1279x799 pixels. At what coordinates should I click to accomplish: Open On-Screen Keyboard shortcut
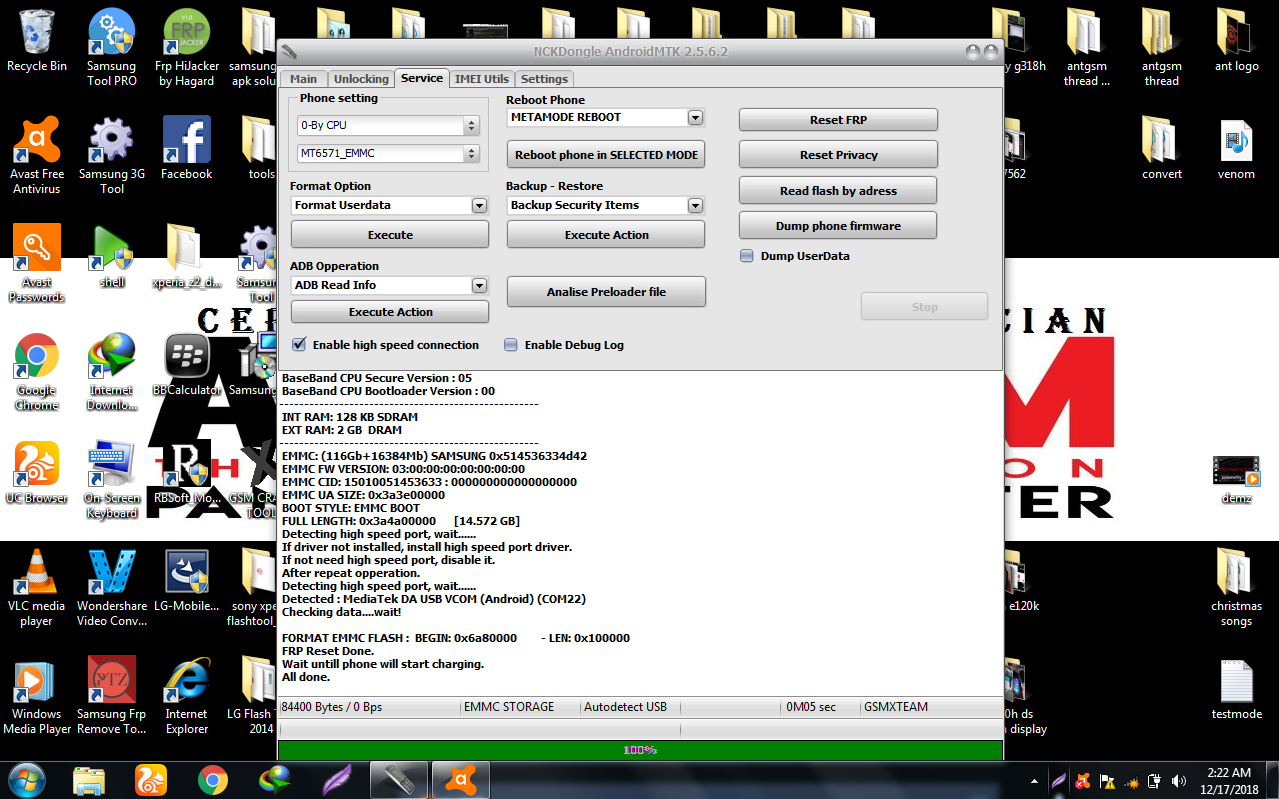(111, 480)
